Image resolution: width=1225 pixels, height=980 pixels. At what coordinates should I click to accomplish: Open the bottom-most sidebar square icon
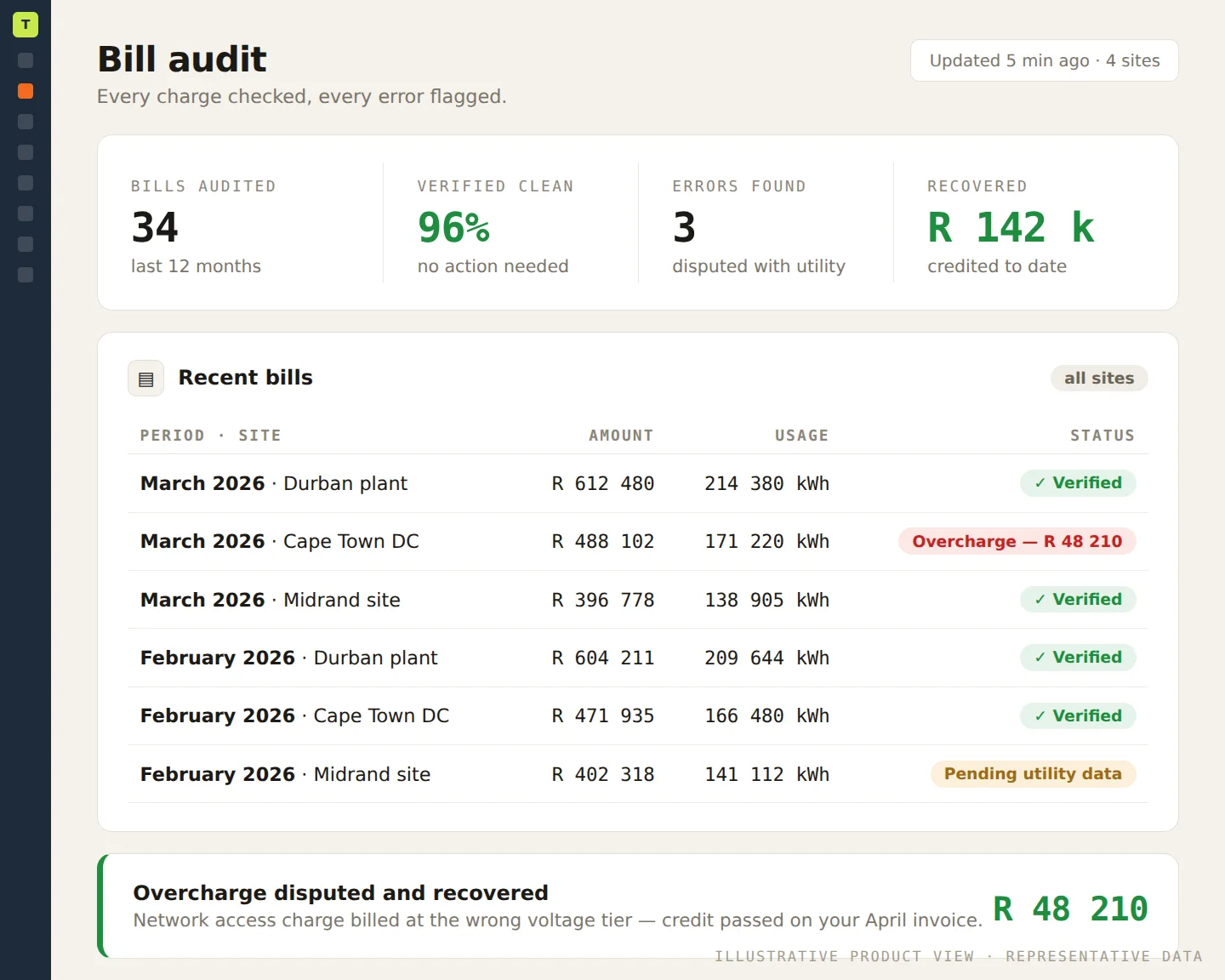(x=26, y=275)
